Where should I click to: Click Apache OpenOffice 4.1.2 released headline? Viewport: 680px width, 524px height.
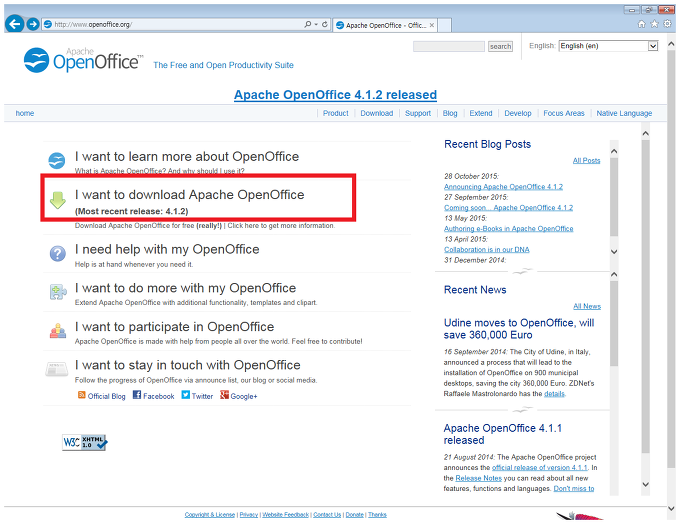click(335, 95)
